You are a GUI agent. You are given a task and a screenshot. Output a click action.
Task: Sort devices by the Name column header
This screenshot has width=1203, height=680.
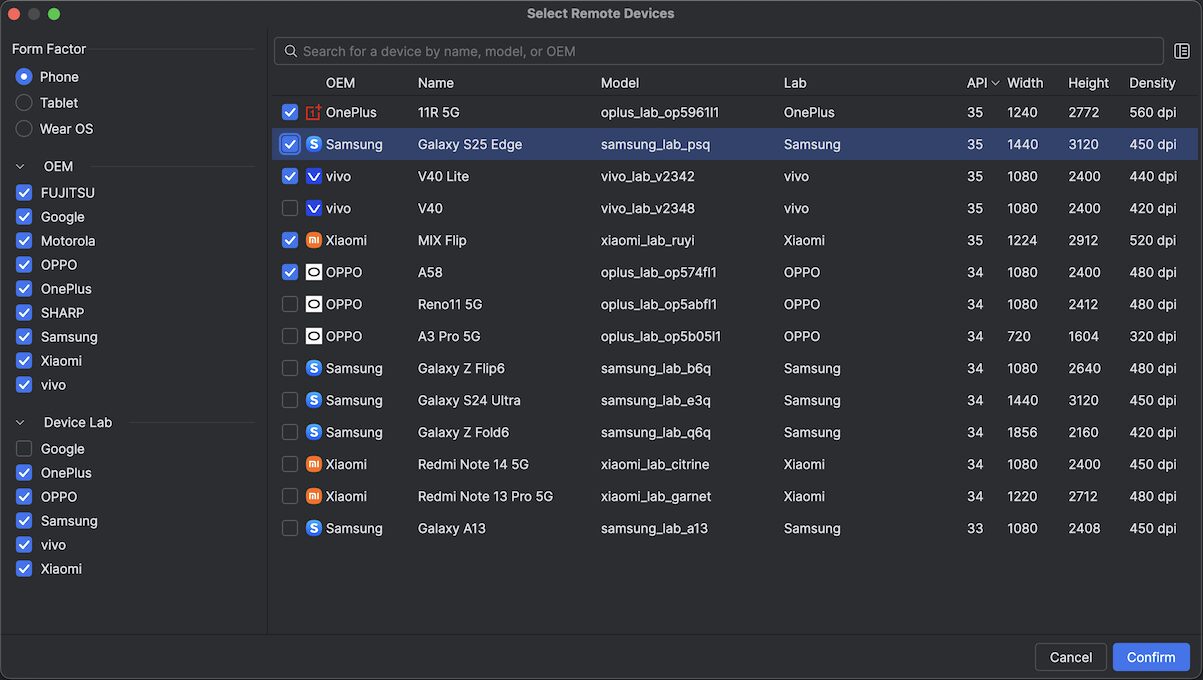point(436,83)
